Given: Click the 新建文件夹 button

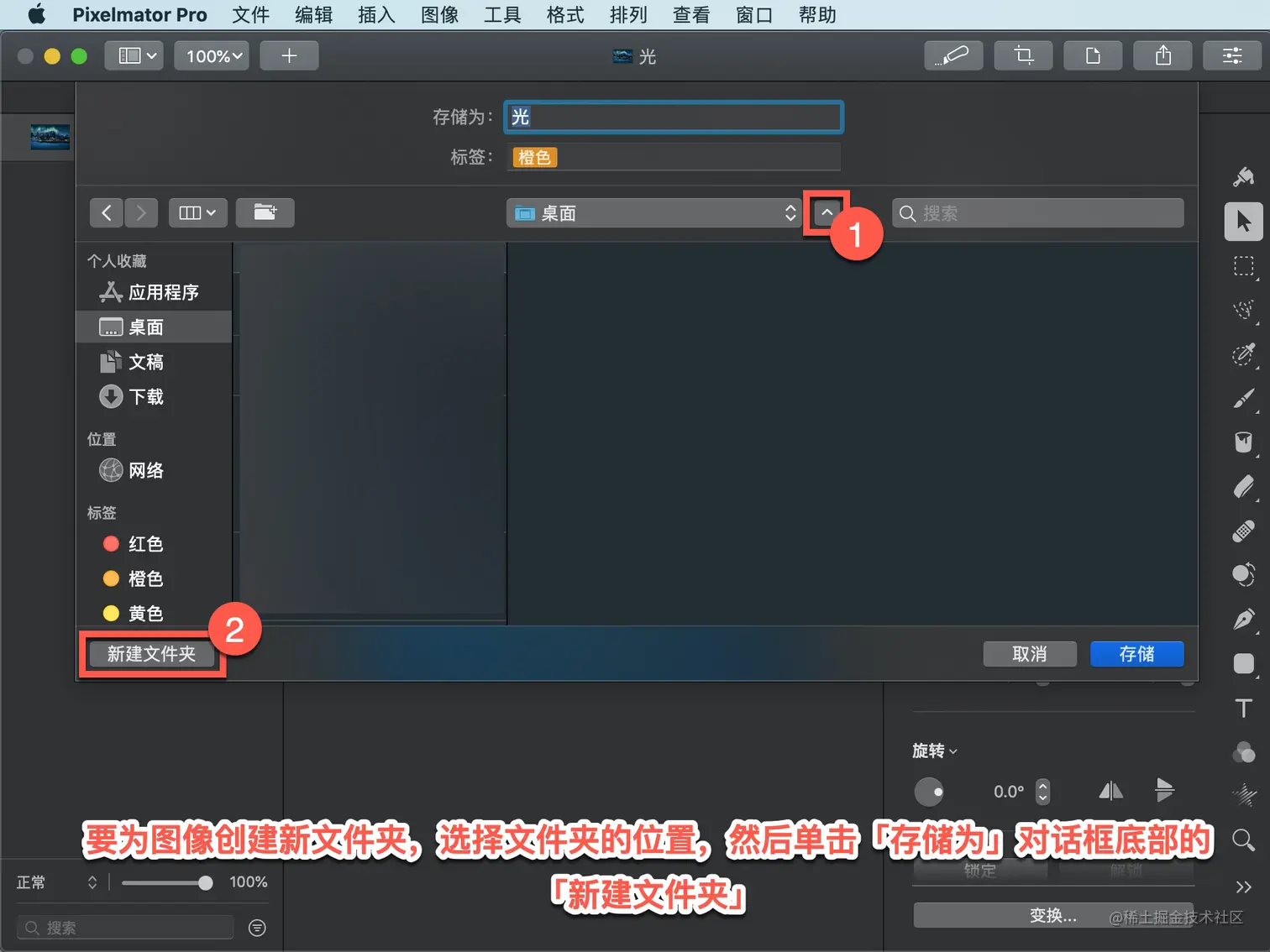Looking at the screenshot, I should [152, 654].
